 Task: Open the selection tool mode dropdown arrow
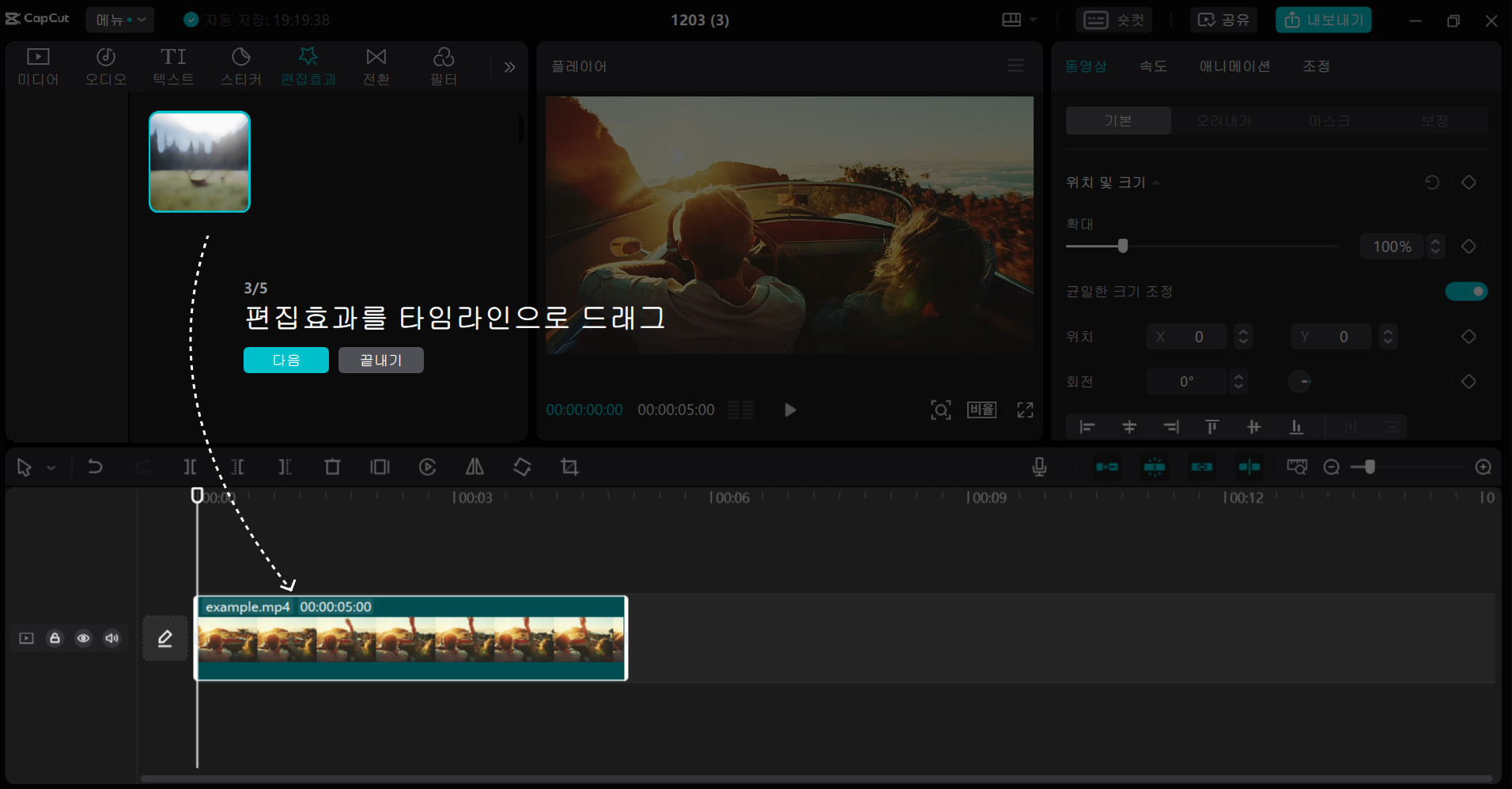(51, 467)
